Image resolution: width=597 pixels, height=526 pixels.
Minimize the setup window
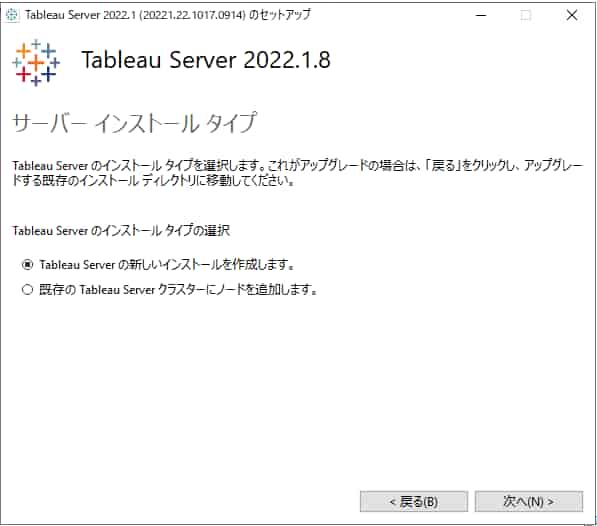coord(481,15)
